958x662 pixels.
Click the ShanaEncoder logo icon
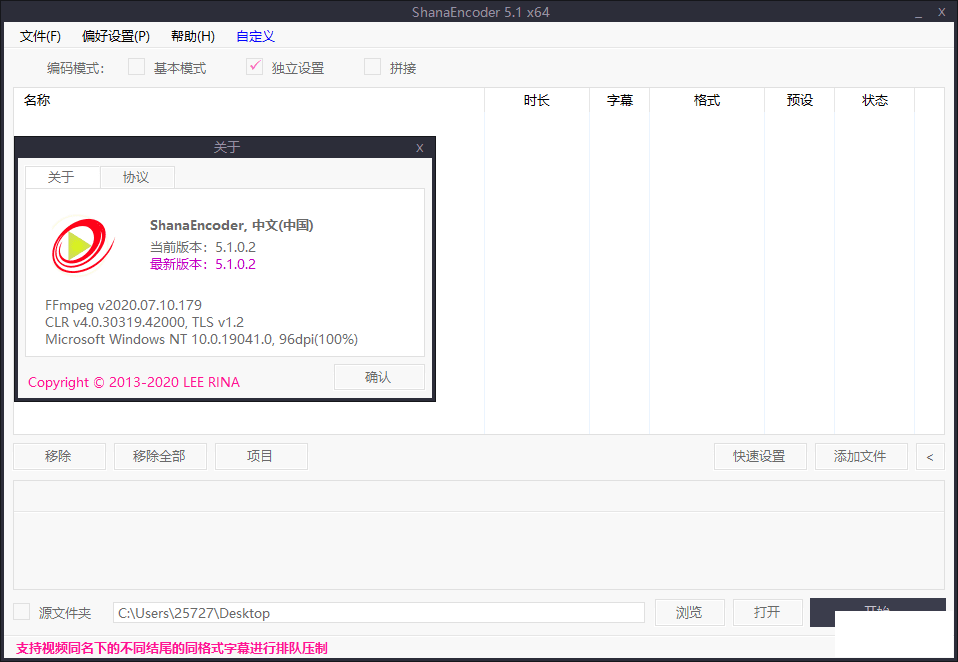[x=82, y=246]
